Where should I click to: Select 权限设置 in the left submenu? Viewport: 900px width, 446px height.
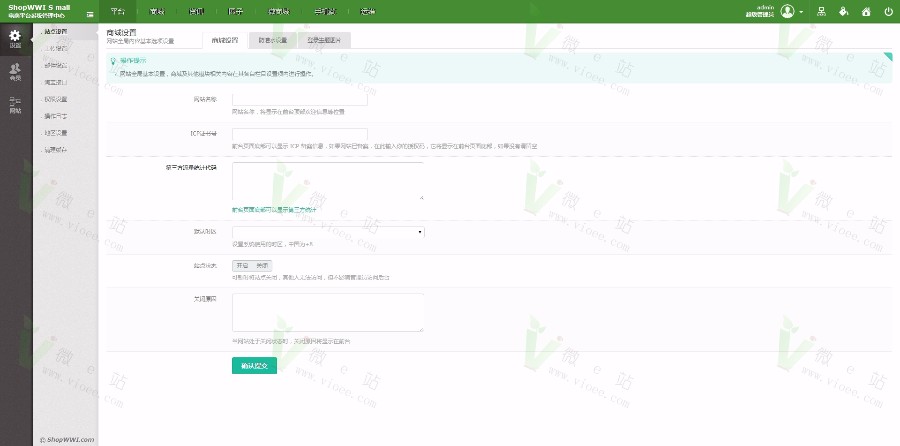pyautogui.click(x=56, y=99)
